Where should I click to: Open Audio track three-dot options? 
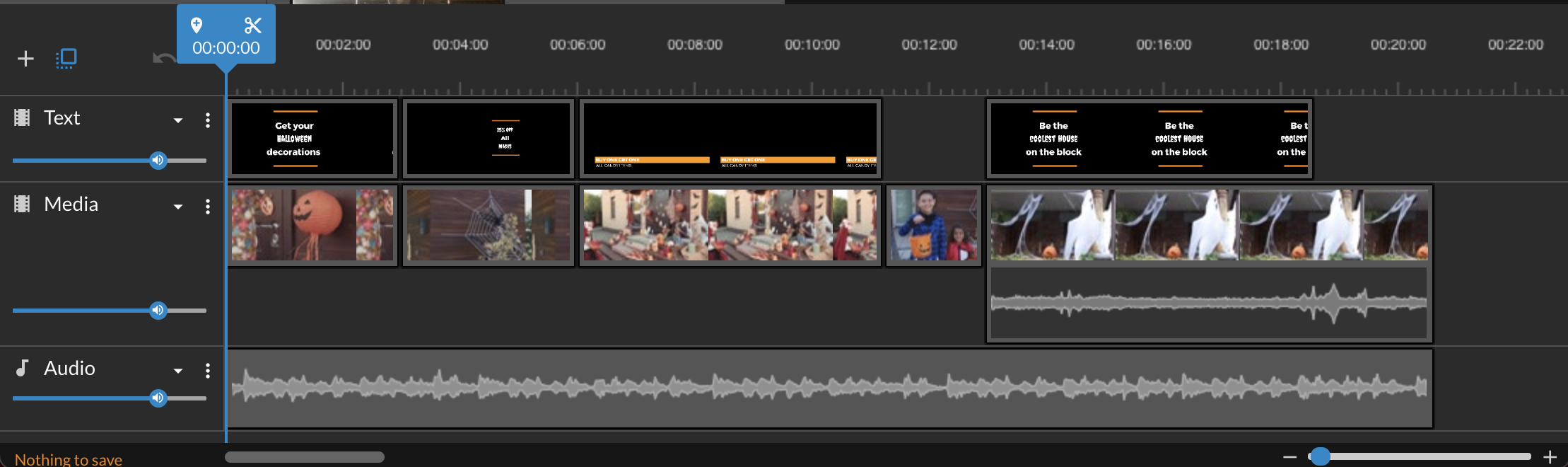[207, 371]
